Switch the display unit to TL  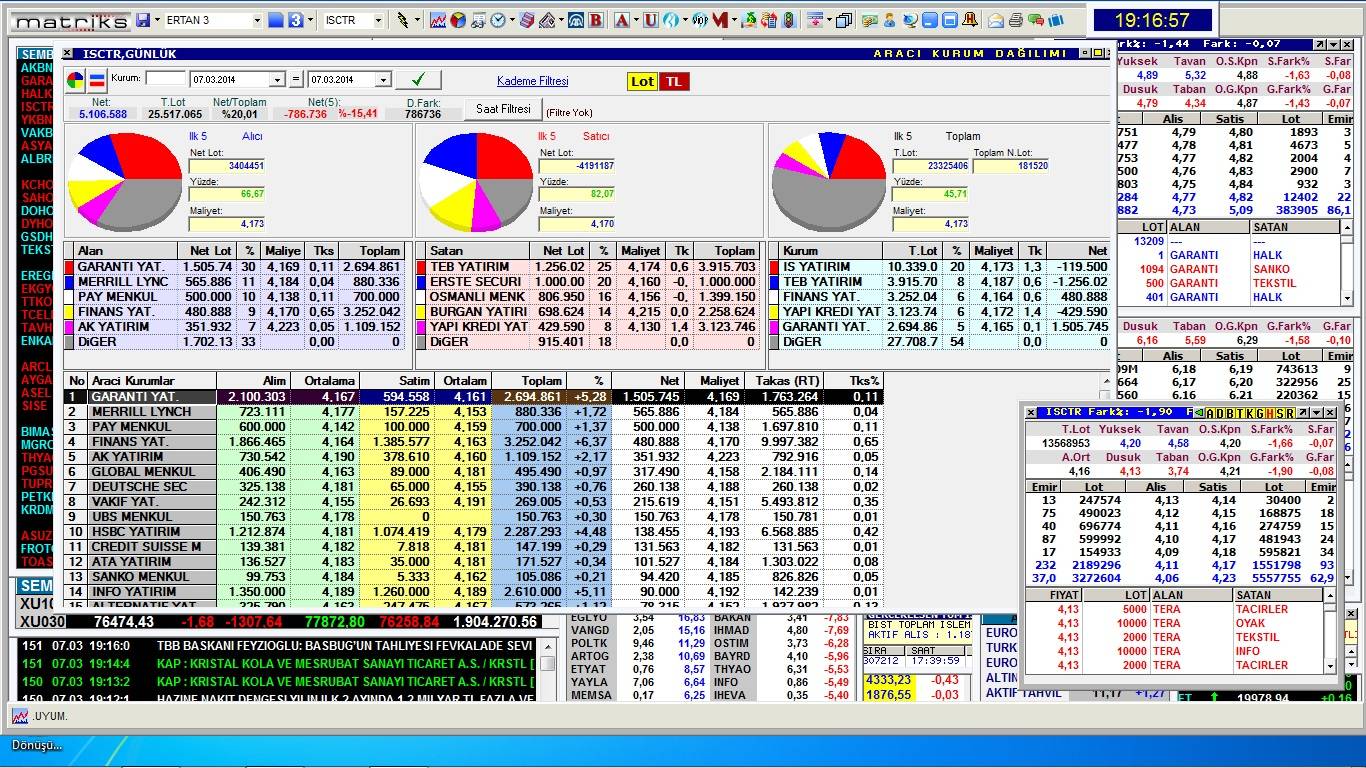tap(674, 81)
